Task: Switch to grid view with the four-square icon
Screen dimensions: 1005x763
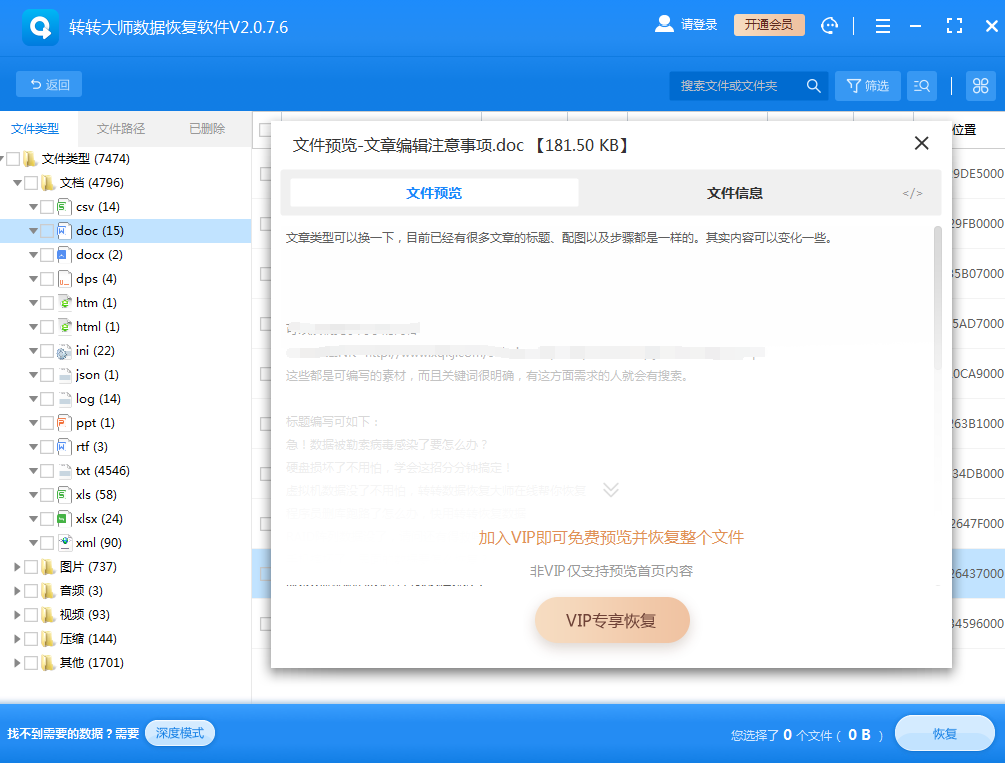Action: point(980,85)
